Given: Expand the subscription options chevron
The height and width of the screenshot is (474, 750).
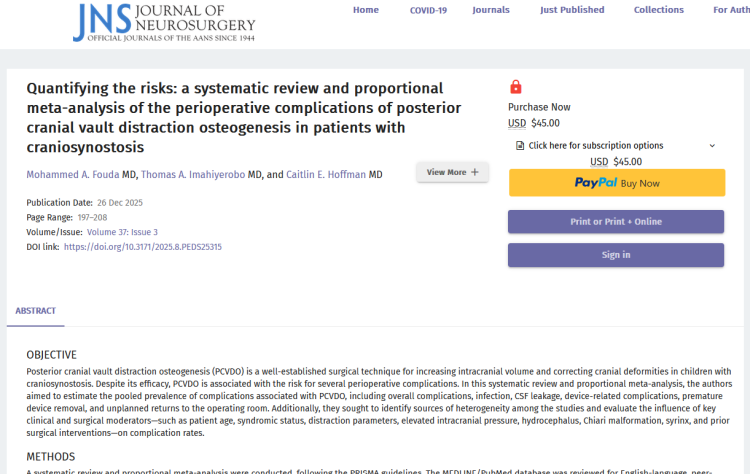Looking at the screenshot, I should (712, 146).
